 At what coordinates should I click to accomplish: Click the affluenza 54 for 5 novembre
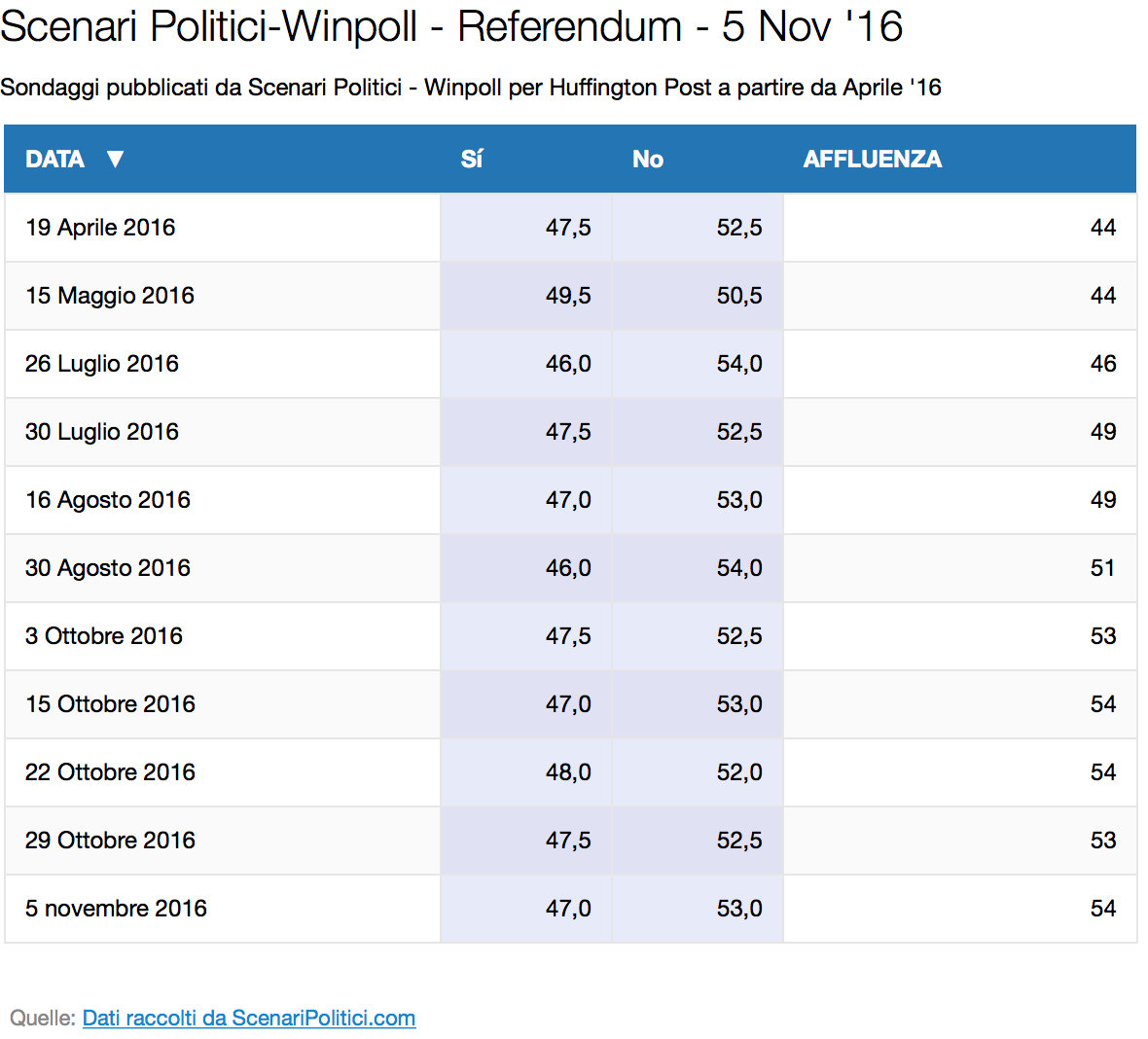coord(1102,909)
